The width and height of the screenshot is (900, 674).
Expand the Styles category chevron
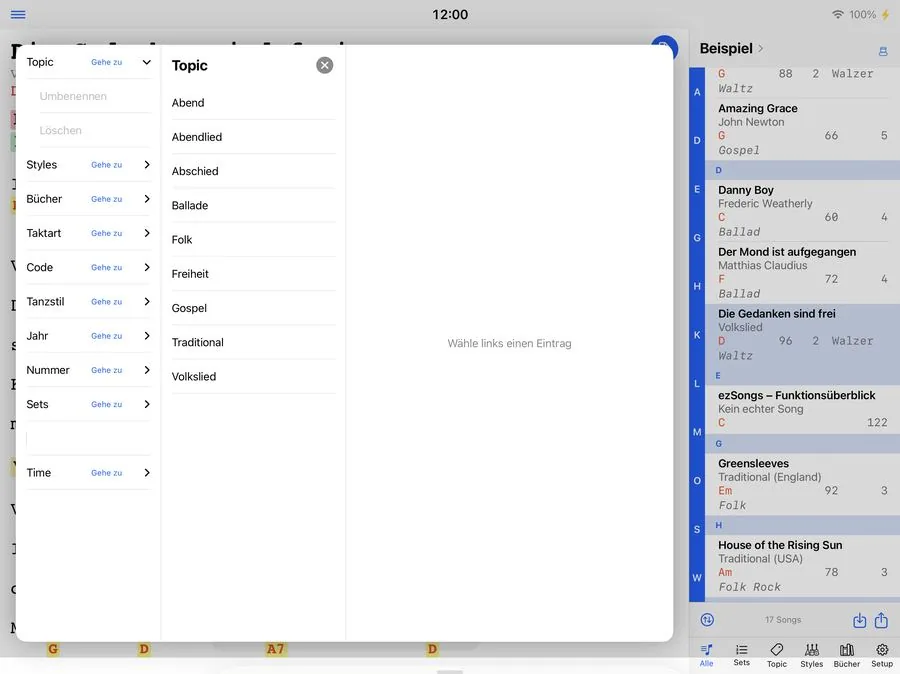[147, 165]
